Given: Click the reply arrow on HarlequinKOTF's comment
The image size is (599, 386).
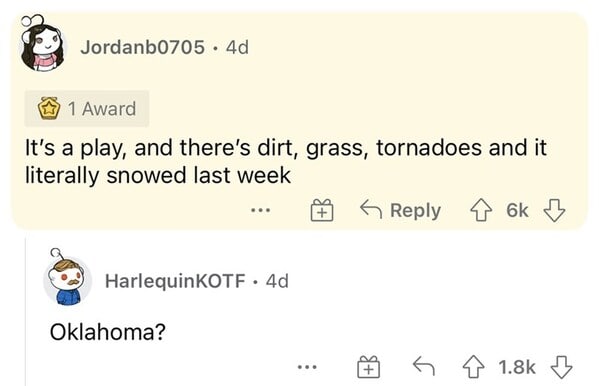Looking at the screenshot, I should [424, 367].
